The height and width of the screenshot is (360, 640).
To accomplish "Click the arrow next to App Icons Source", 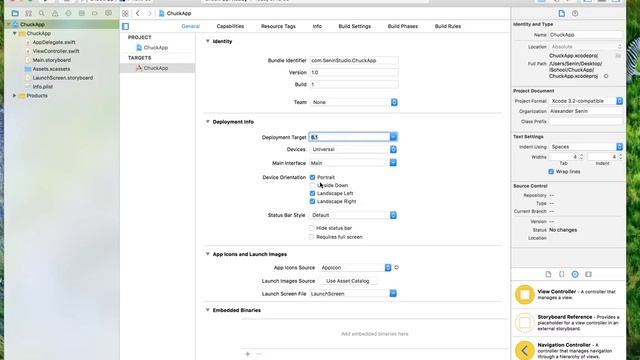I will click(x=396, y=268).
